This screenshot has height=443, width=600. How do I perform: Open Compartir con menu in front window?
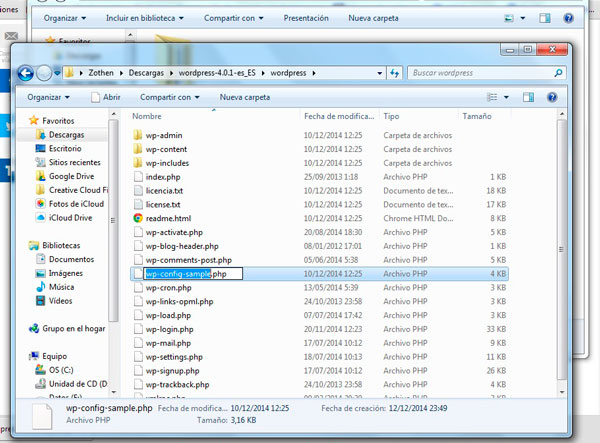[x=170, y=97]
